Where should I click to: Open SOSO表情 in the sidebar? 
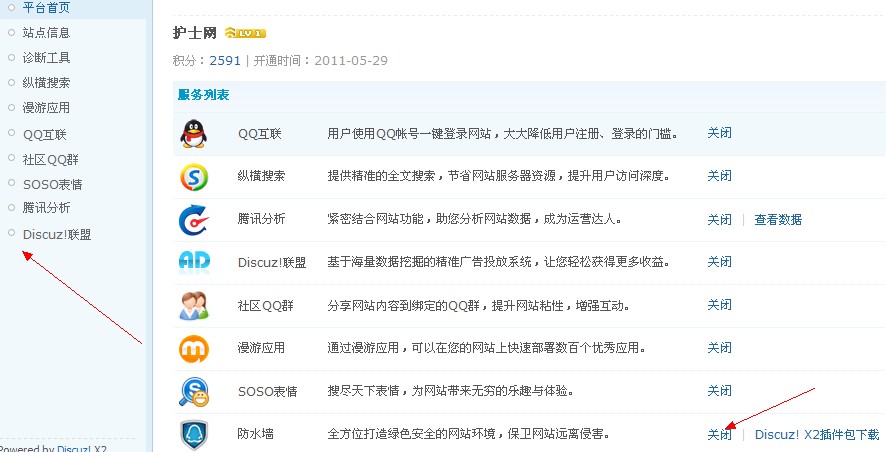pos(53,184)
